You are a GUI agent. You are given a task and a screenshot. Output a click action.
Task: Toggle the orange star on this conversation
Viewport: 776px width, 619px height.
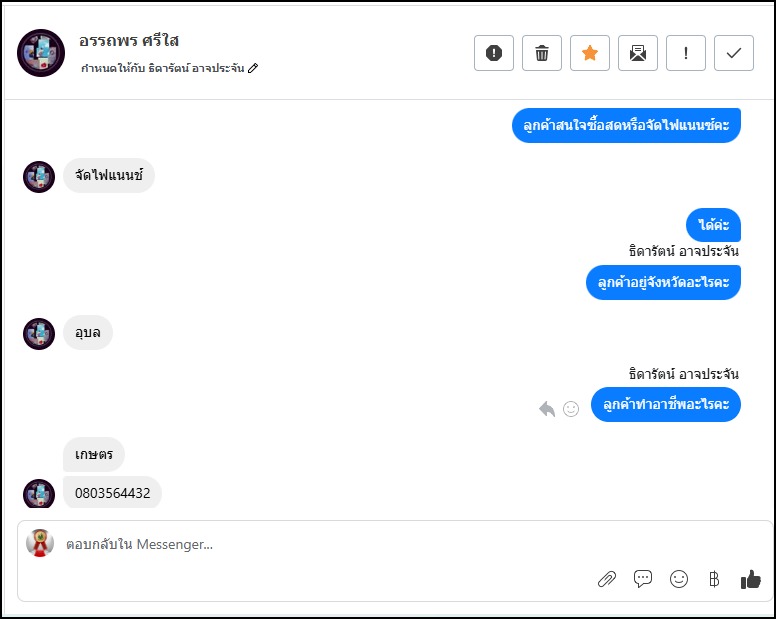[590, 54]
